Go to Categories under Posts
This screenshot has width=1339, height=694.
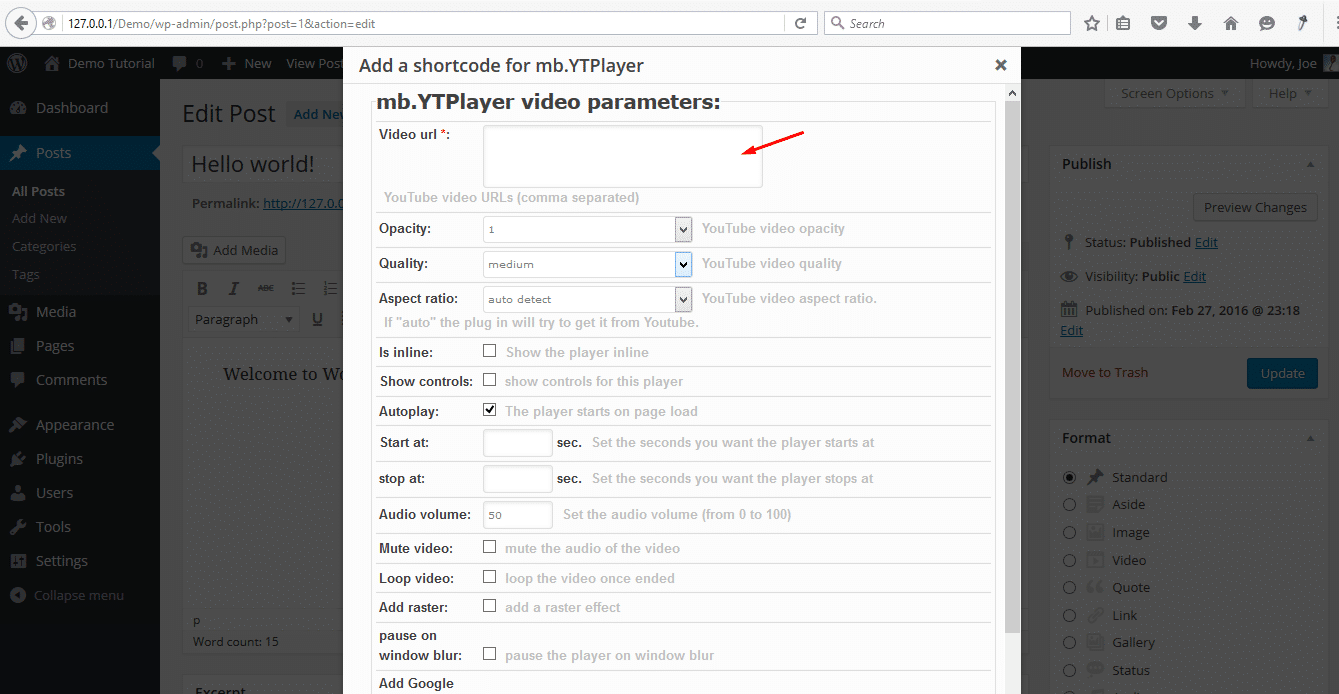(44, 246)
